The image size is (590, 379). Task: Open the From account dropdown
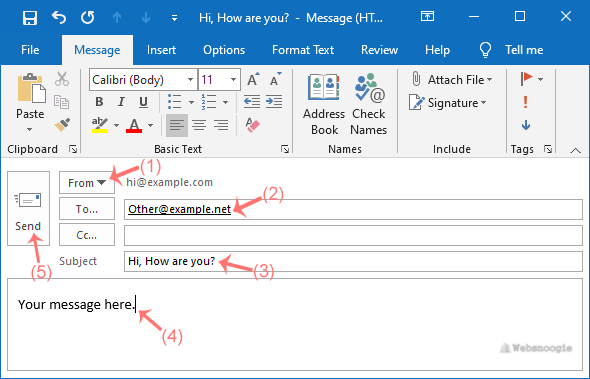point(87,183)
